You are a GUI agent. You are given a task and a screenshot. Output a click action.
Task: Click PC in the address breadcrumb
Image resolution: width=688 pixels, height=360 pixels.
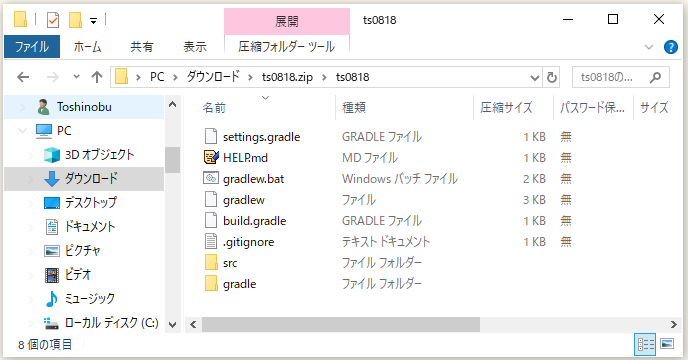(x=157, y=77)
